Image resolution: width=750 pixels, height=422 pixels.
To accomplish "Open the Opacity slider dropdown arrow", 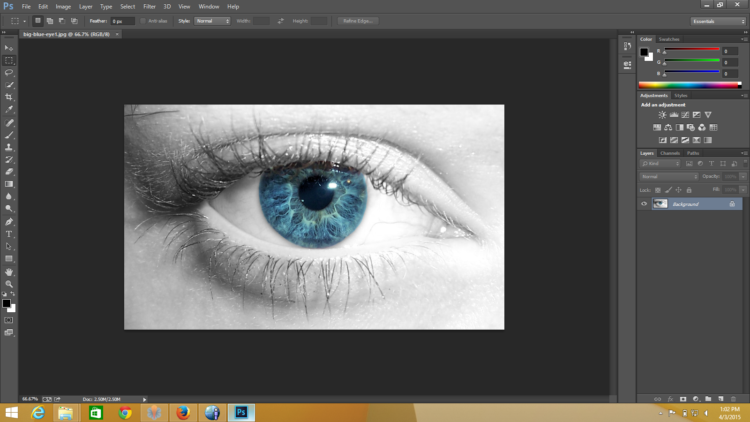I will tap(743, 177).
